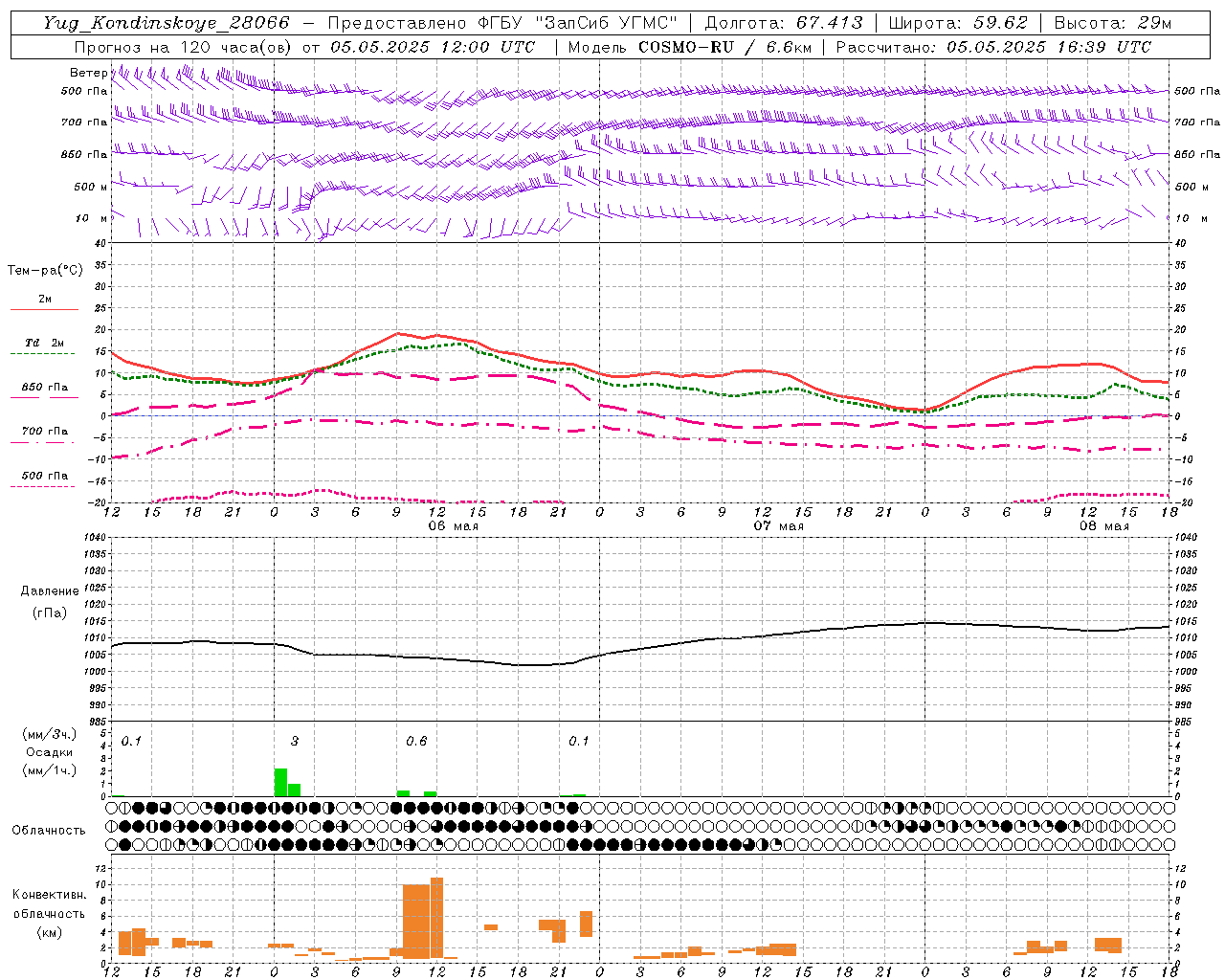Click the (мм/3ч.) precipitation unit label

point(50,734)
